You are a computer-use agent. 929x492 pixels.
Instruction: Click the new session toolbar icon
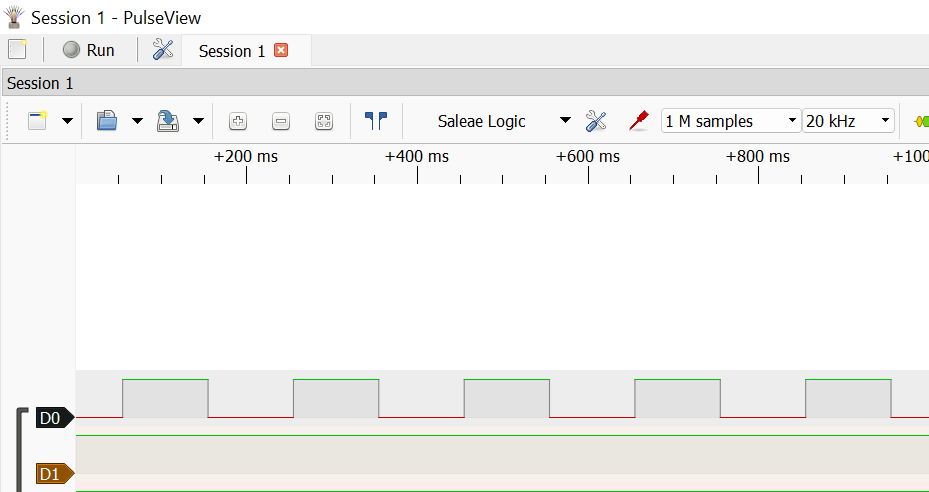(38, 121)
